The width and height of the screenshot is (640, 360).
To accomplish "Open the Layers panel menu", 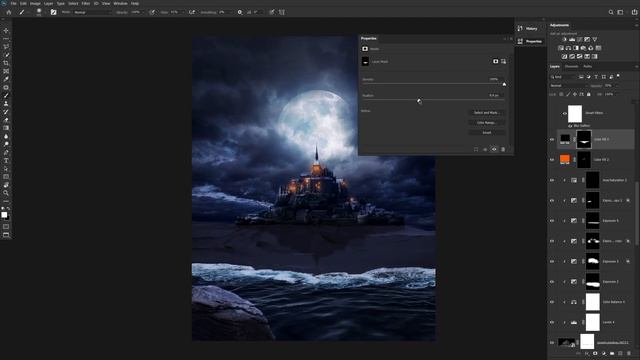I will (x=636, y=67).
